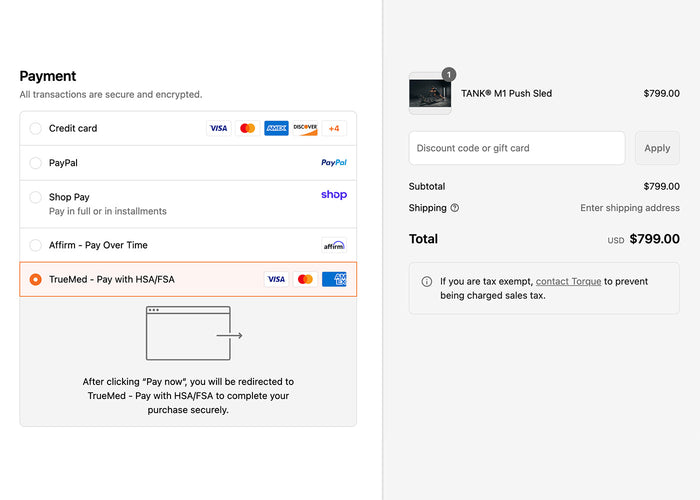Select TrueMed HSA/FSA radio button
Viewport: 700px width, 500px height.
pyautogui.click(x=35, y=279)
